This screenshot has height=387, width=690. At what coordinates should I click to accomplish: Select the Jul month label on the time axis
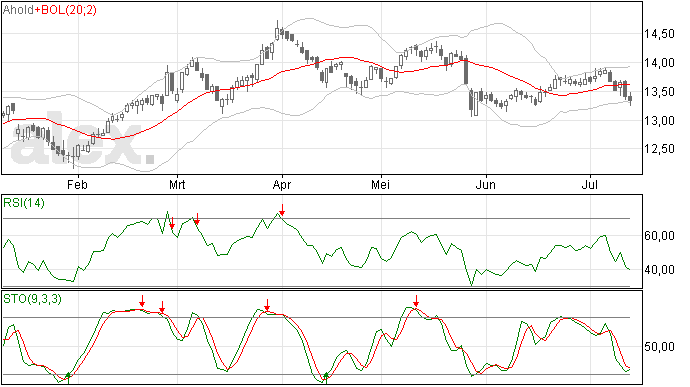point(590,185)
